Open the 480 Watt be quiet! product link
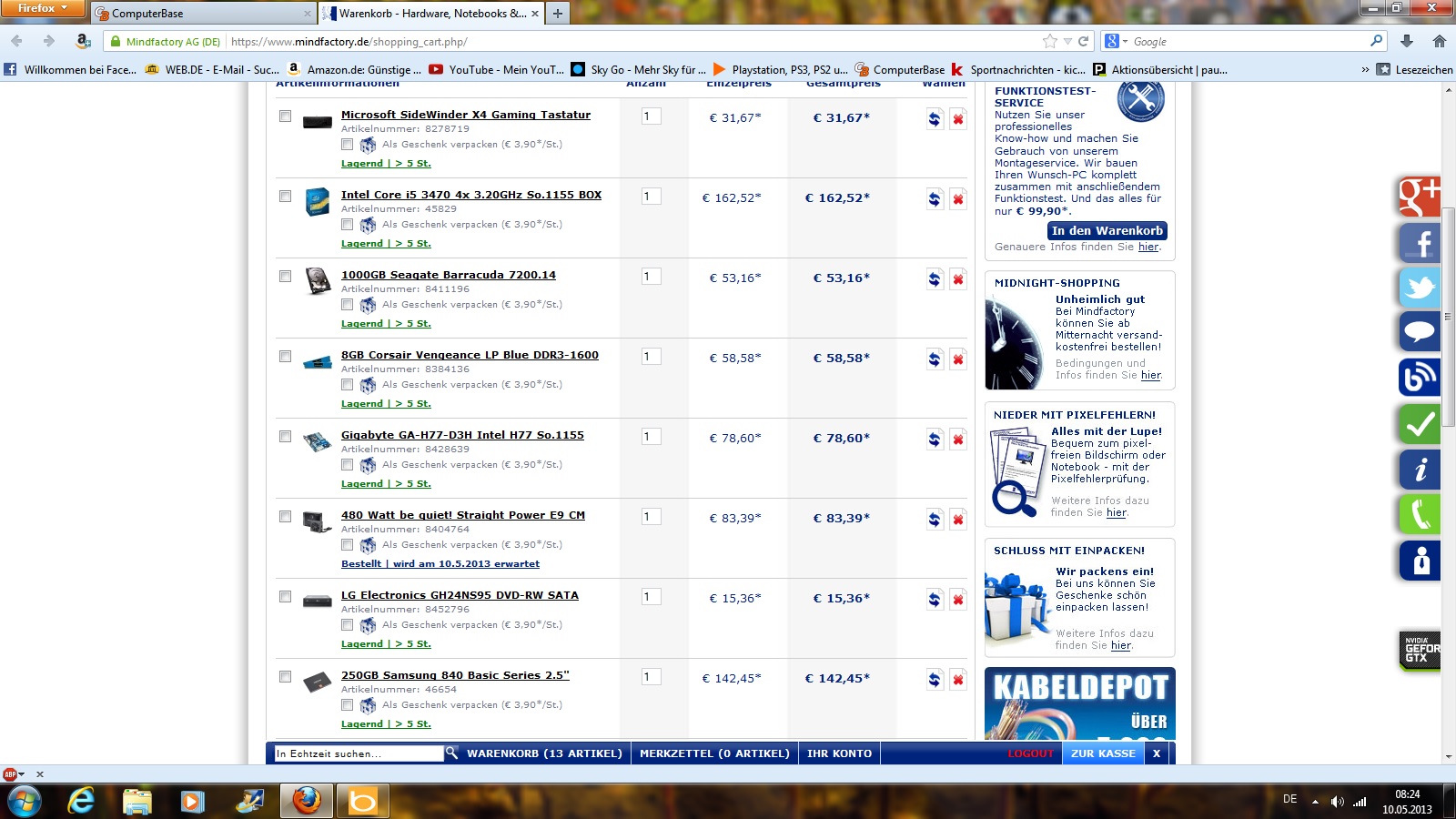Viewport: 1456px width, 819px height. click(463, 515)
